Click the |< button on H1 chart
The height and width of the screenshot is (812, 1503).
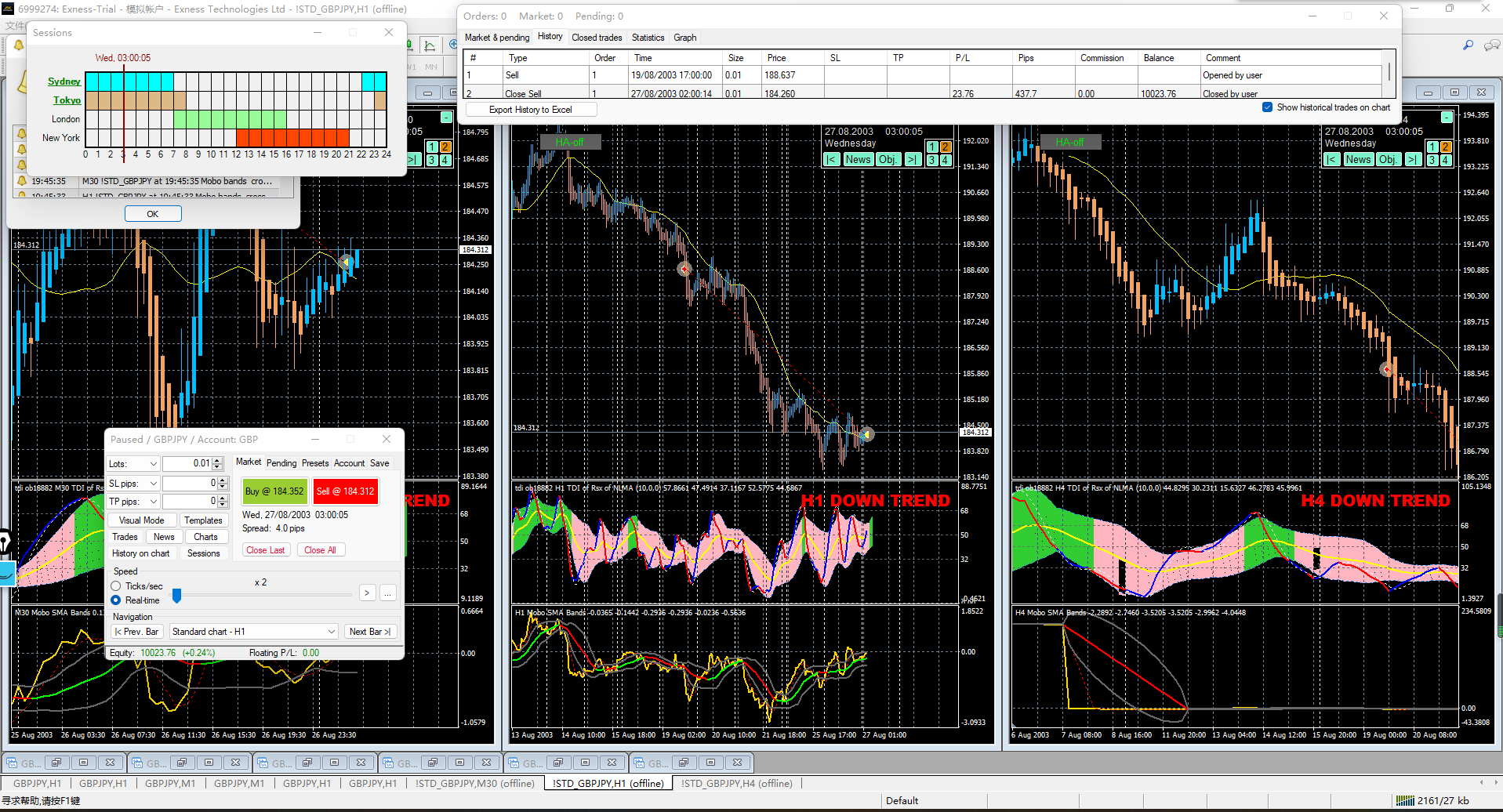(831, 160)
